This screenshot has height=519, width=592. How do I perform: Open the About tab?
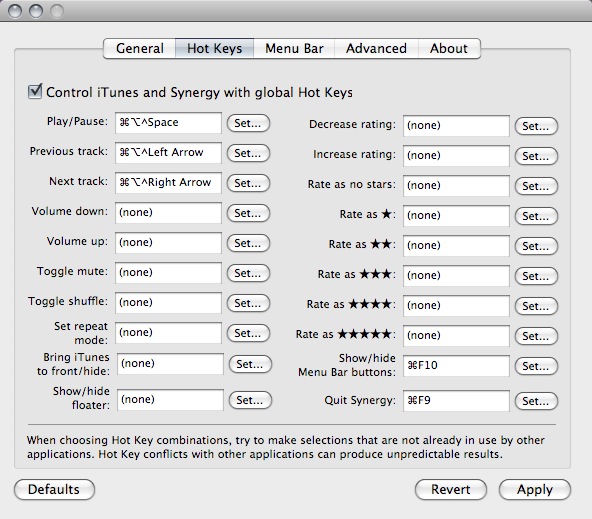point(449,48)
